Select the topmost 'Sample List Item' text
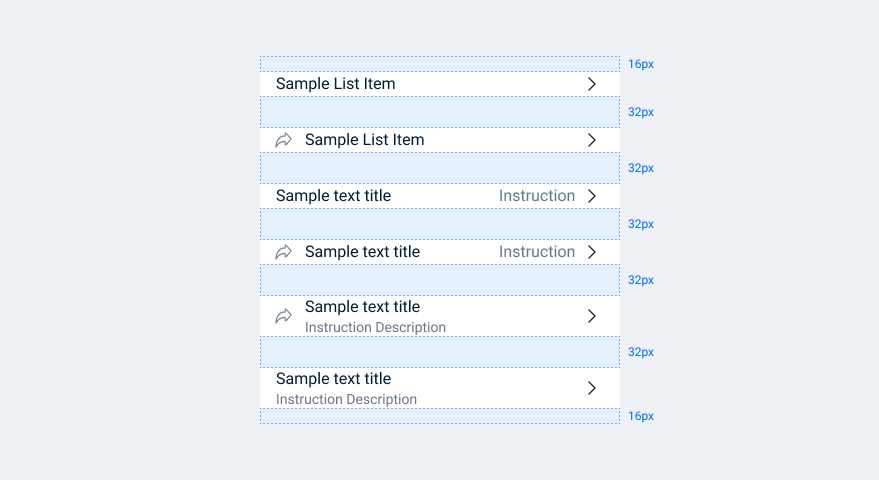Image resolution: width=879 pixels, height=480 pixels. pyautogui.click(x=335, y=84)
